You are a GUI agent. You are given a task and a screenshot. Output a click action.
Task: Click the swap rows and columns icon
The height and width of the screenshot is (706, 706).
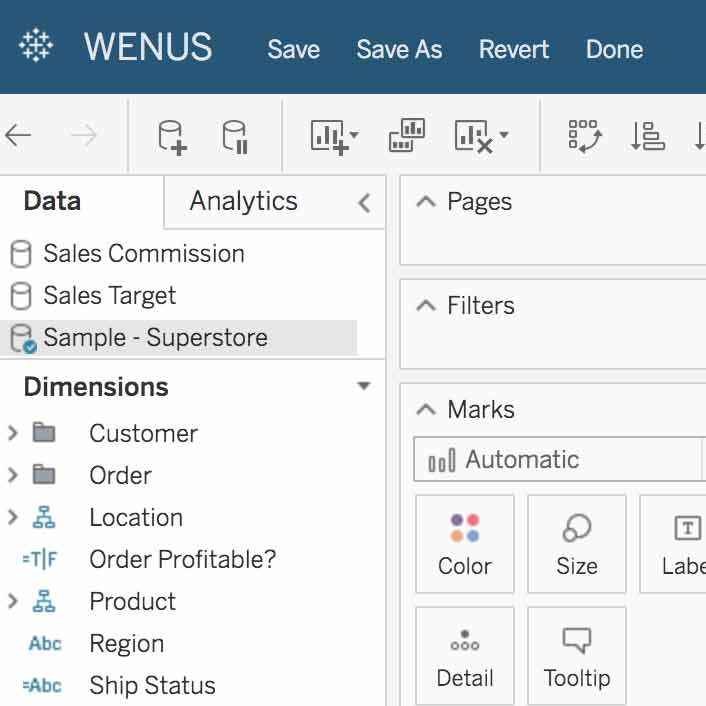pyautogui.click(x=585, y=136)
